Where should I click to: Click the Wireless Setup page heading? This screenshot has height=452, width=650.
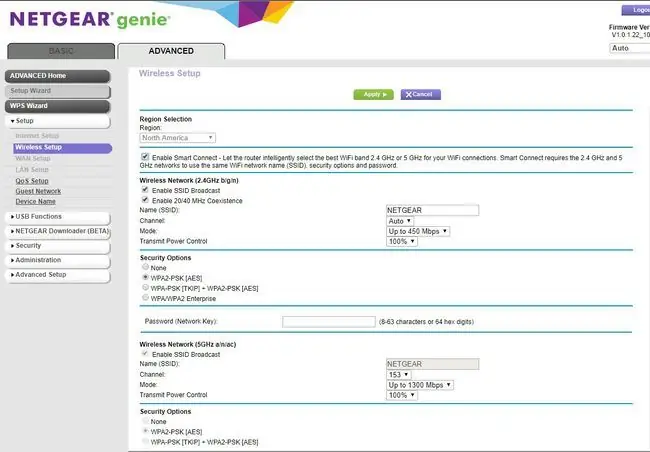(x=170, y=73)
